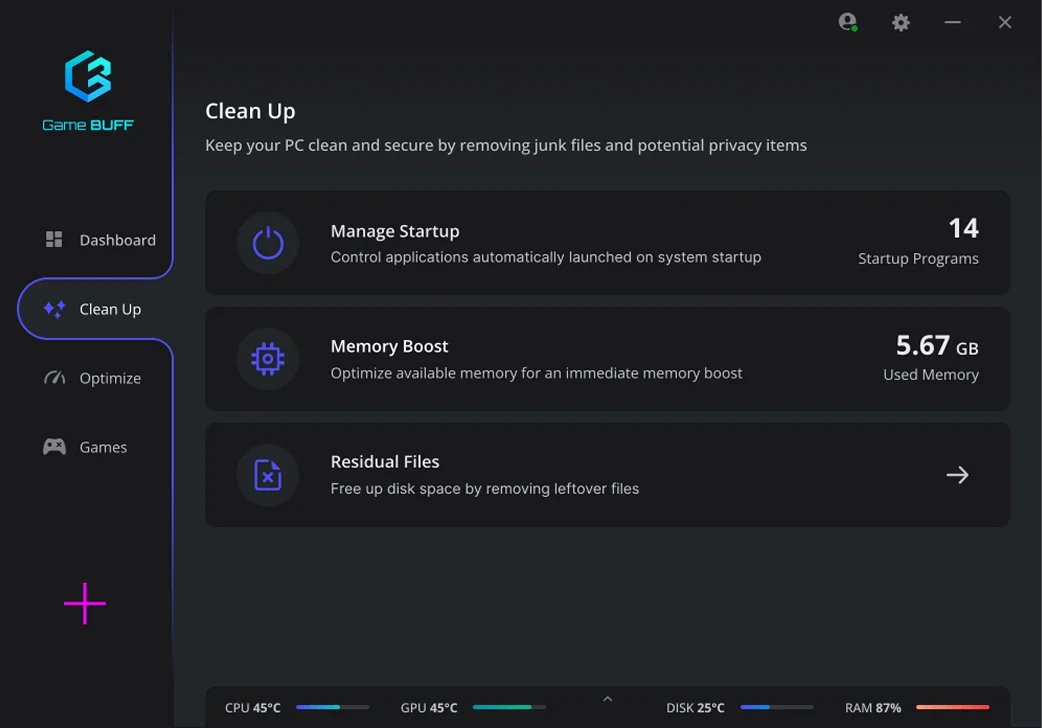
Task: Click the Games controller icon
Action: click(54, 447)
